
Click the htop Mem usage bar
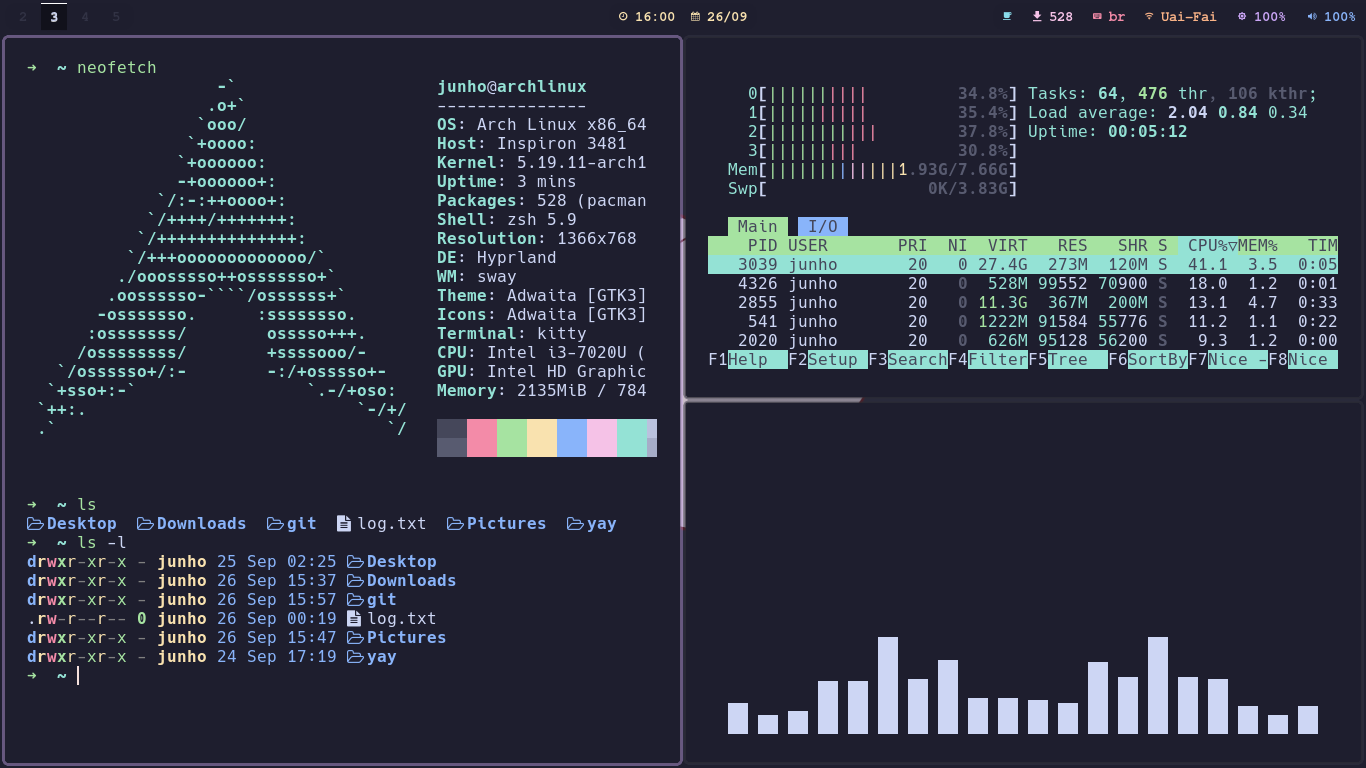coord(873,169)
